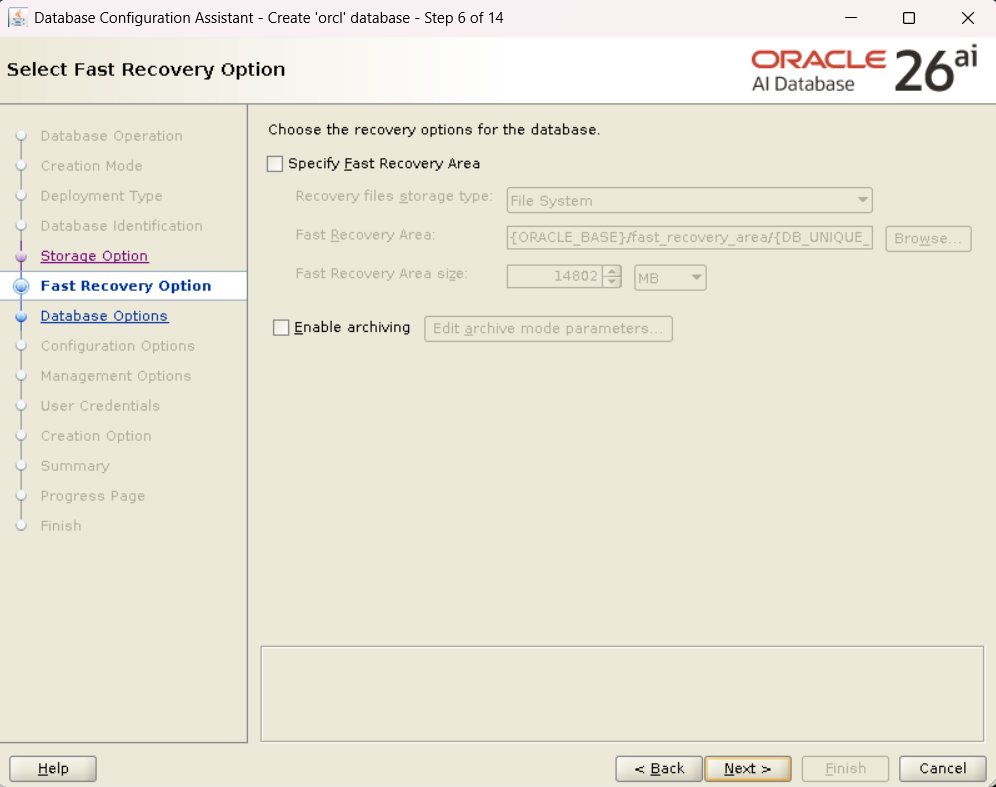The image size is (996, 787).
Task: Enable the Specify Fast Recovery Area checkbox
Action: pyautogui.click(x=275, y=164)
